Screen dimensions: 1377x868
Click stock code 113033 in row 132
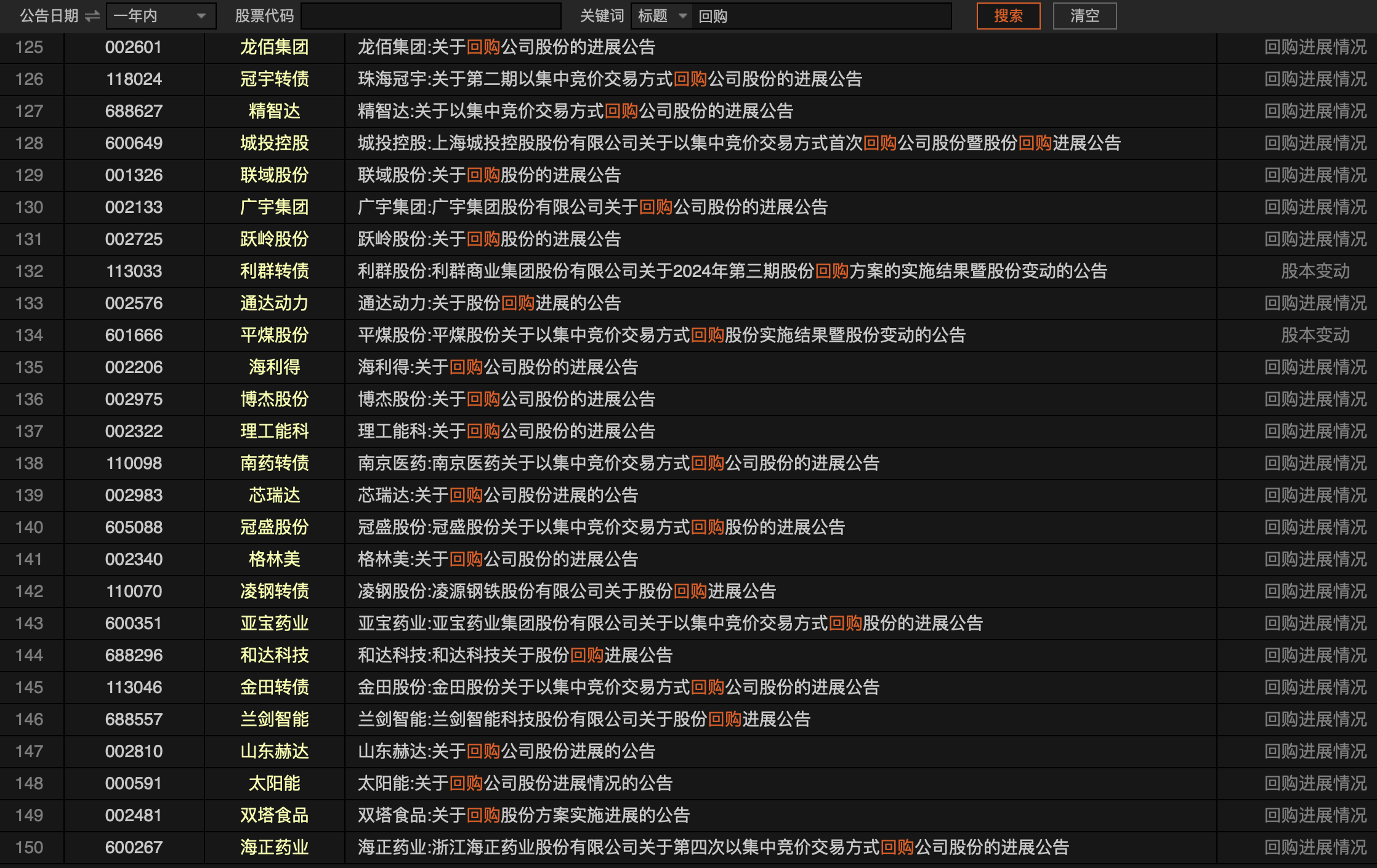coord(134,271)
